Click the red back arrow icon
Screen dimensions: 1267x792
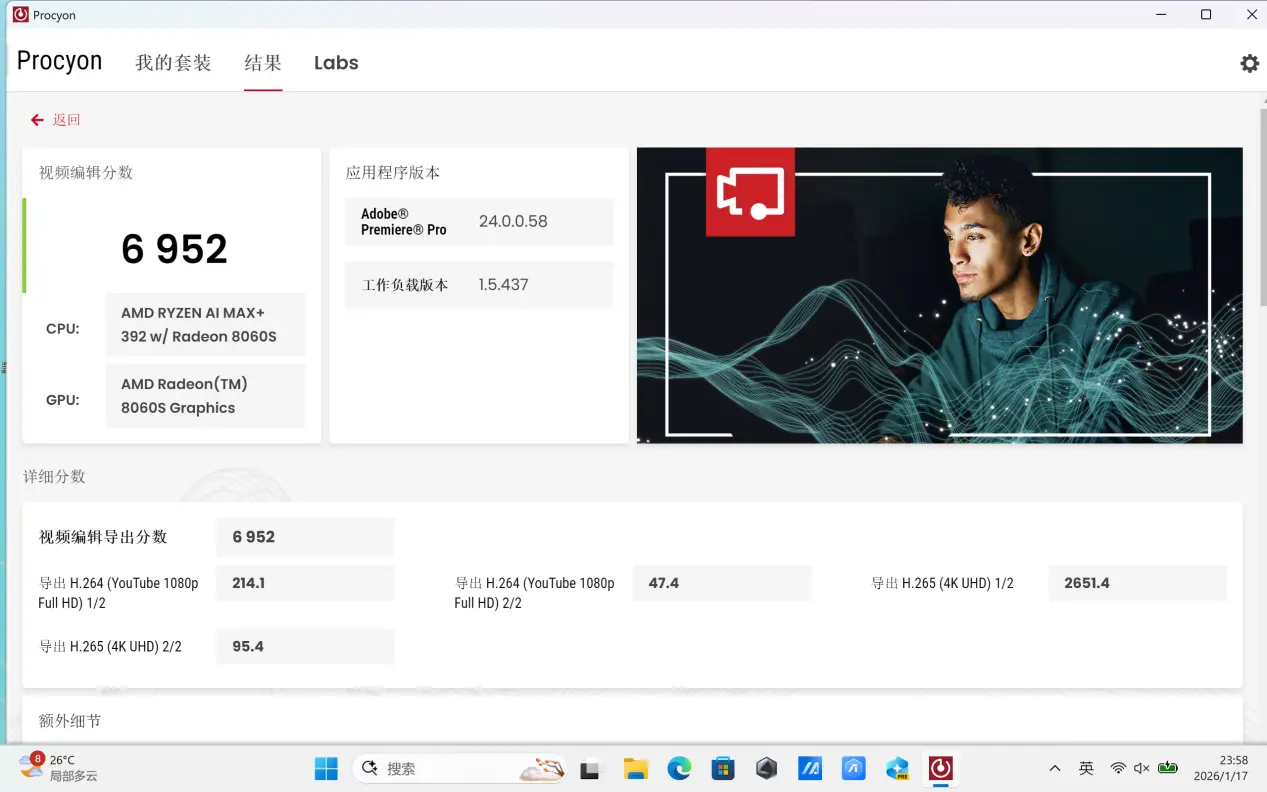click(37, 120)
